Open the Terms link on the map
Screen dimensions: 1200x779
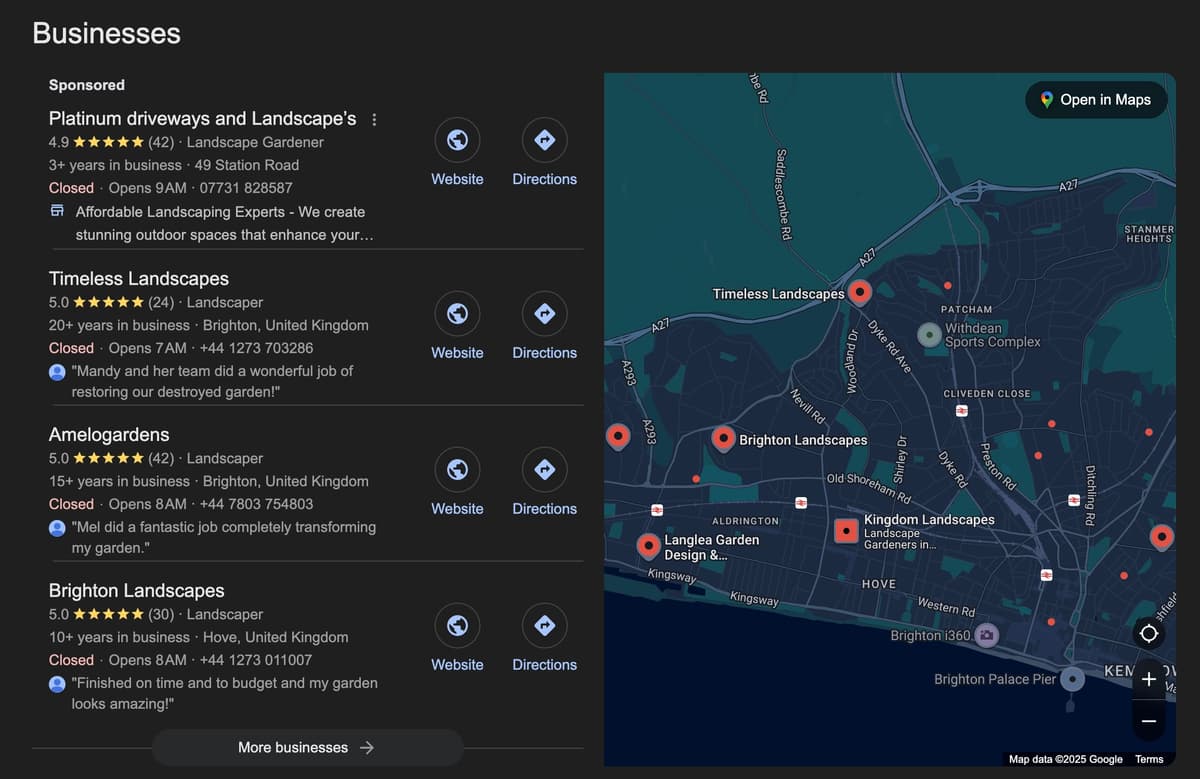[x=1149, y=759]
